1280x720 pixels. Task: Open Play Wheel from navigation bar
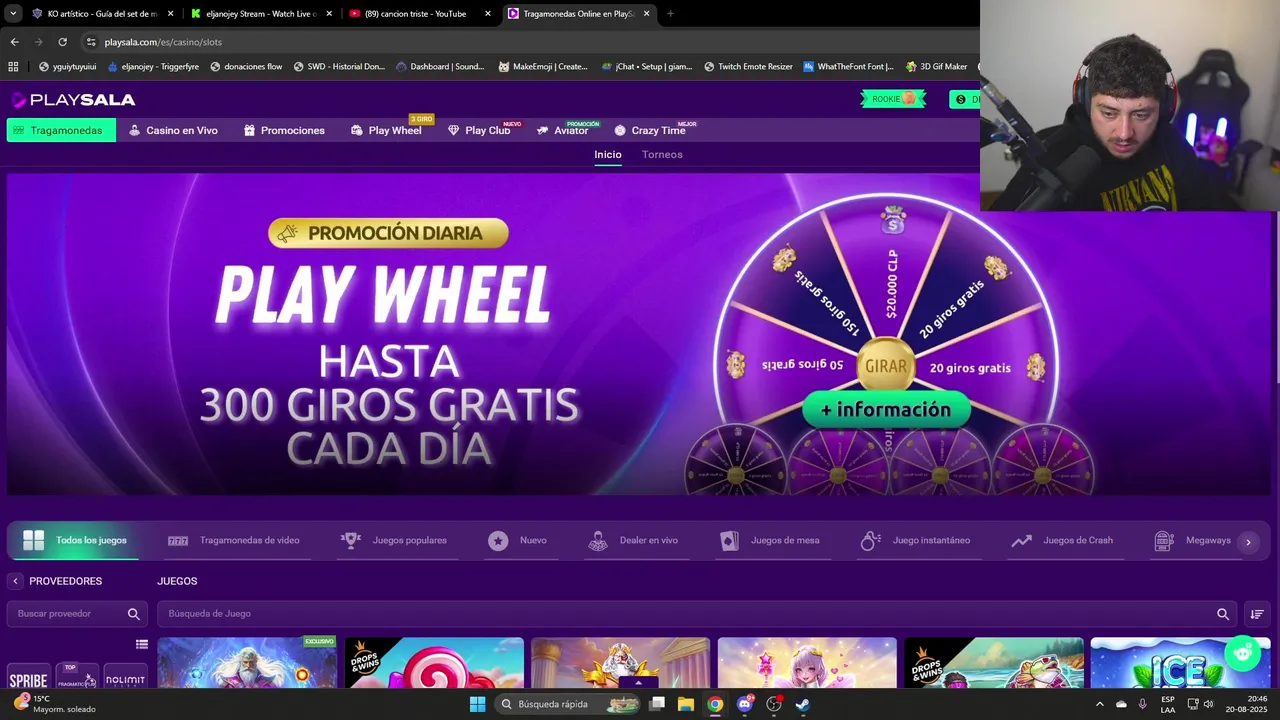click(x=386, y=130)
